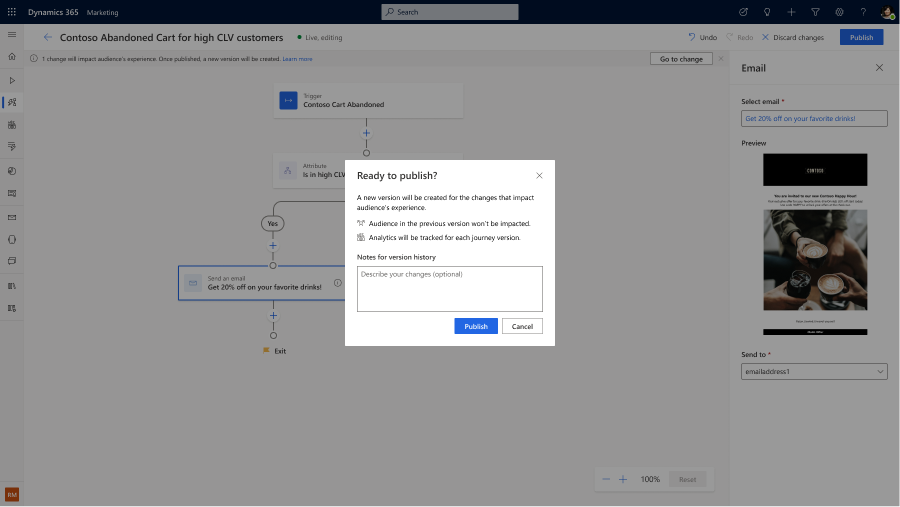Dismiss the change notification bar

tap(721, 59)
